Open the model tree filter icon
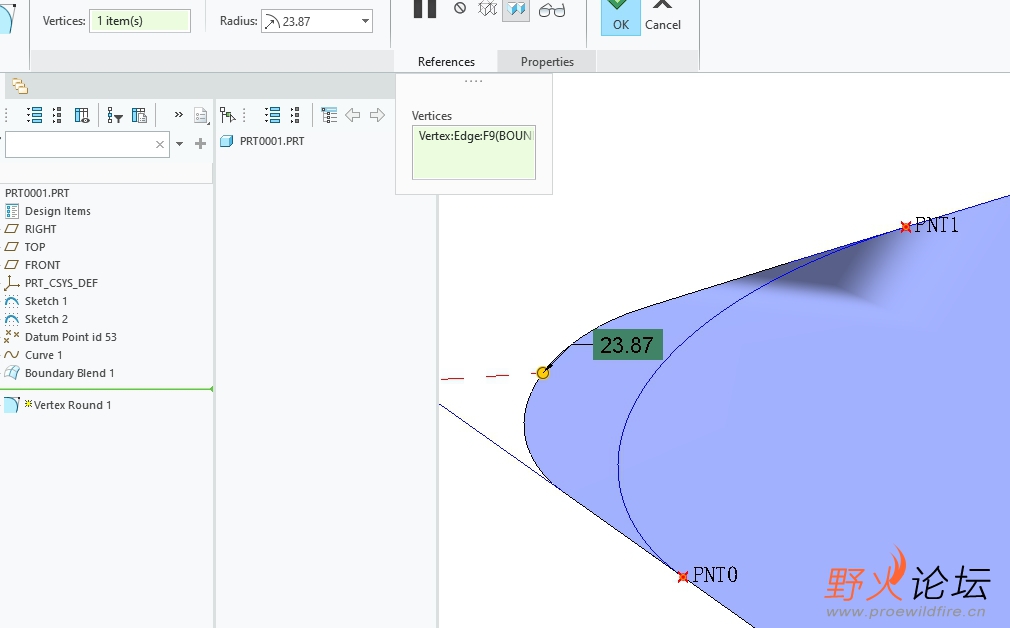1010x628 pixels. tap(115, 115)
